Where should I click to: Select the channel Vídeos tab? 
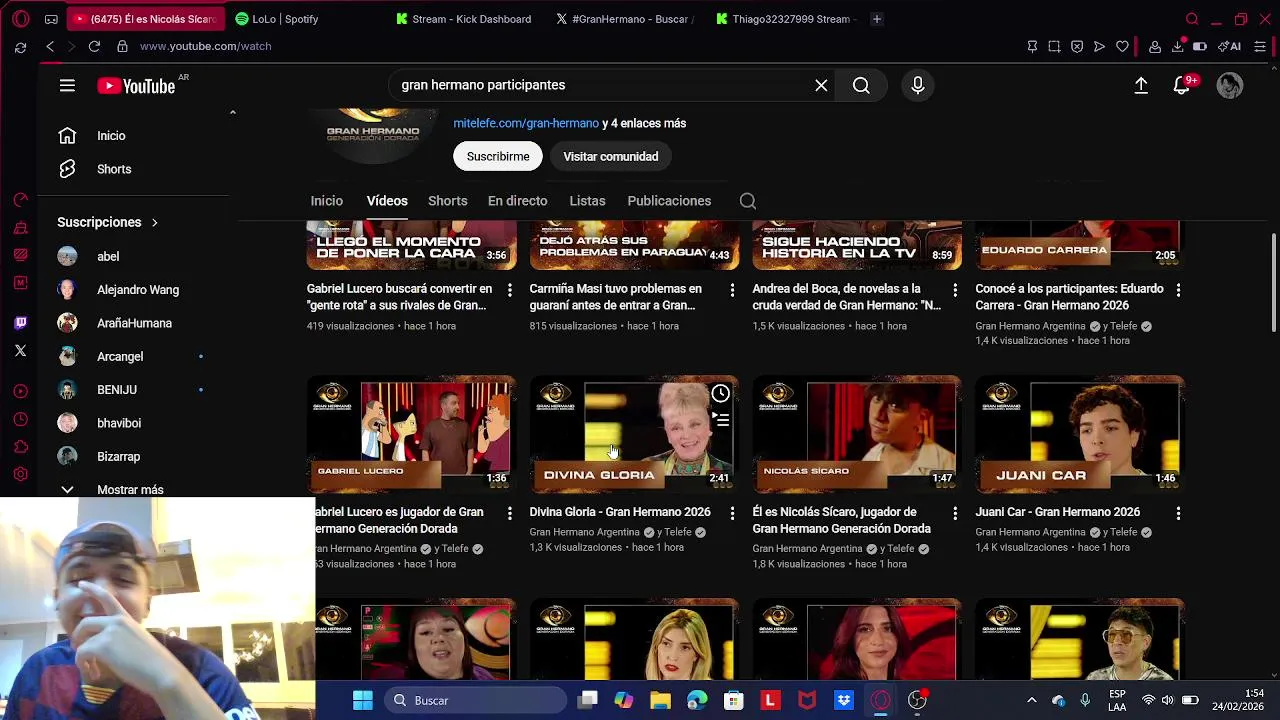[x=387, y=201]
